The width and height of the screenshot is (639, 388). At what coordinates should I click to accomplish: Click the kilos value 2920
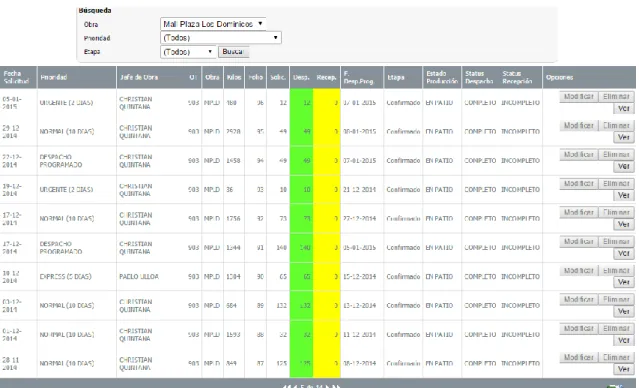233,132
